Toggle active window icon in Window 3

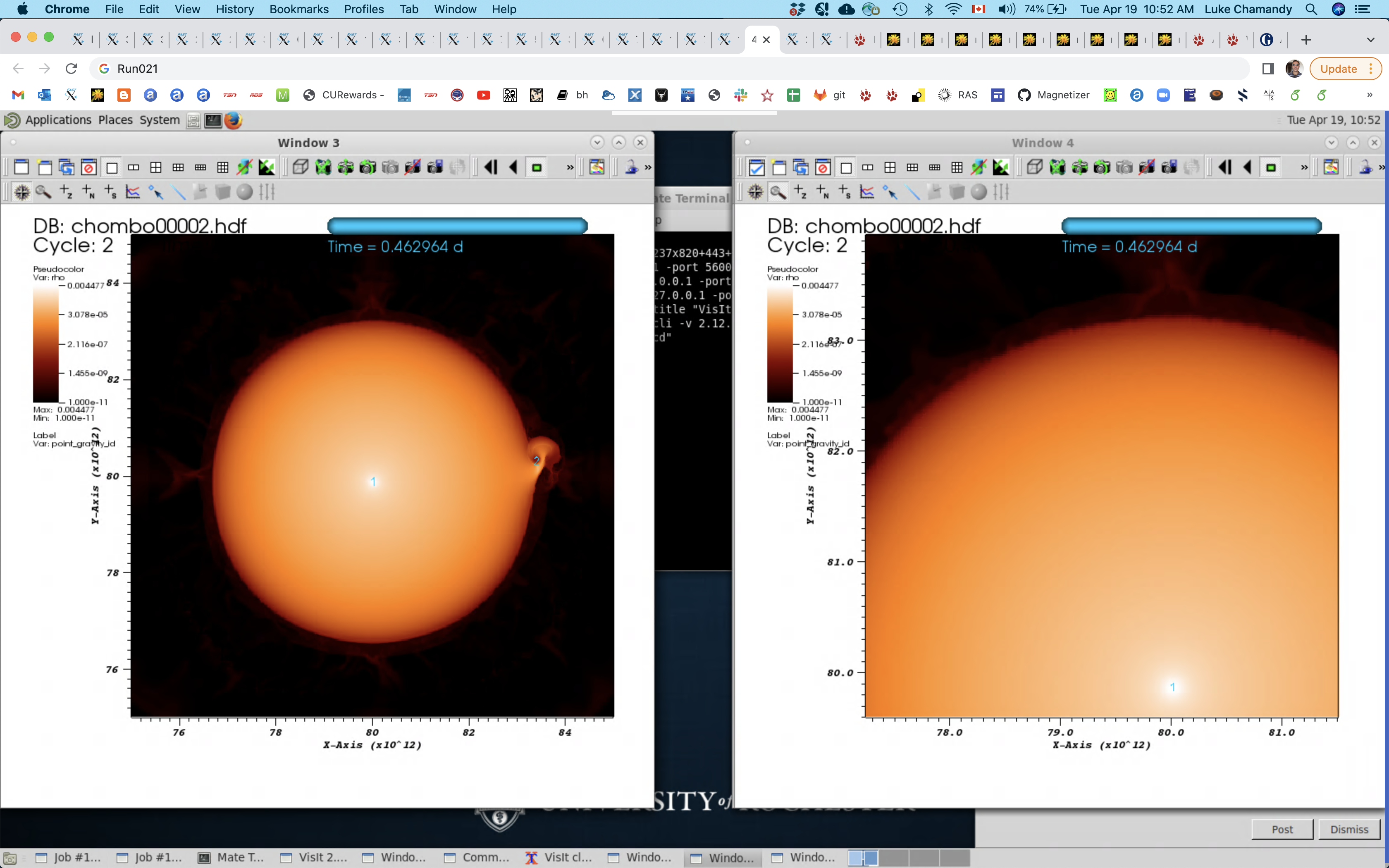click(x=21, y=168)
